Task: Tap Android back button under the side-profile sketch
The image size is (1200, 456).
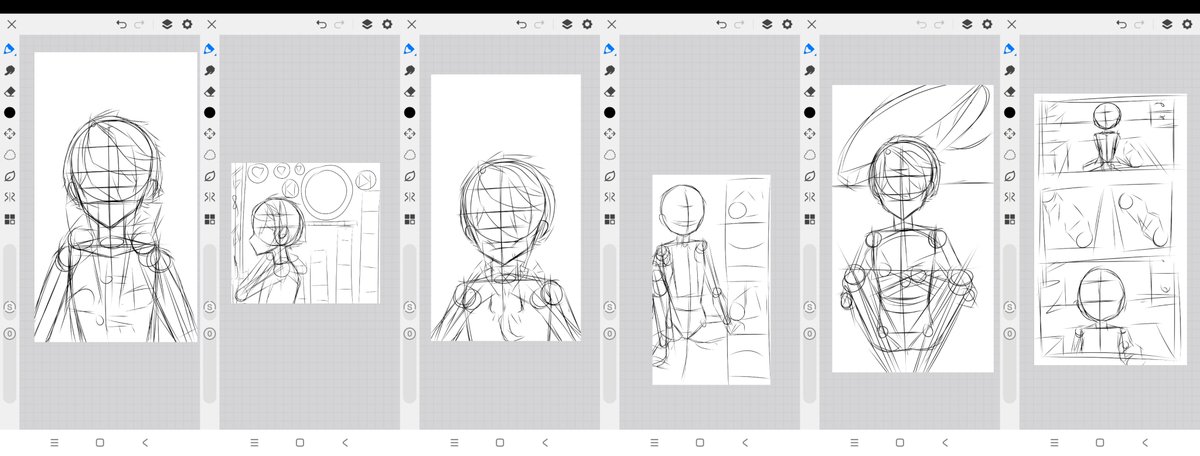Action: coord(345,441)
